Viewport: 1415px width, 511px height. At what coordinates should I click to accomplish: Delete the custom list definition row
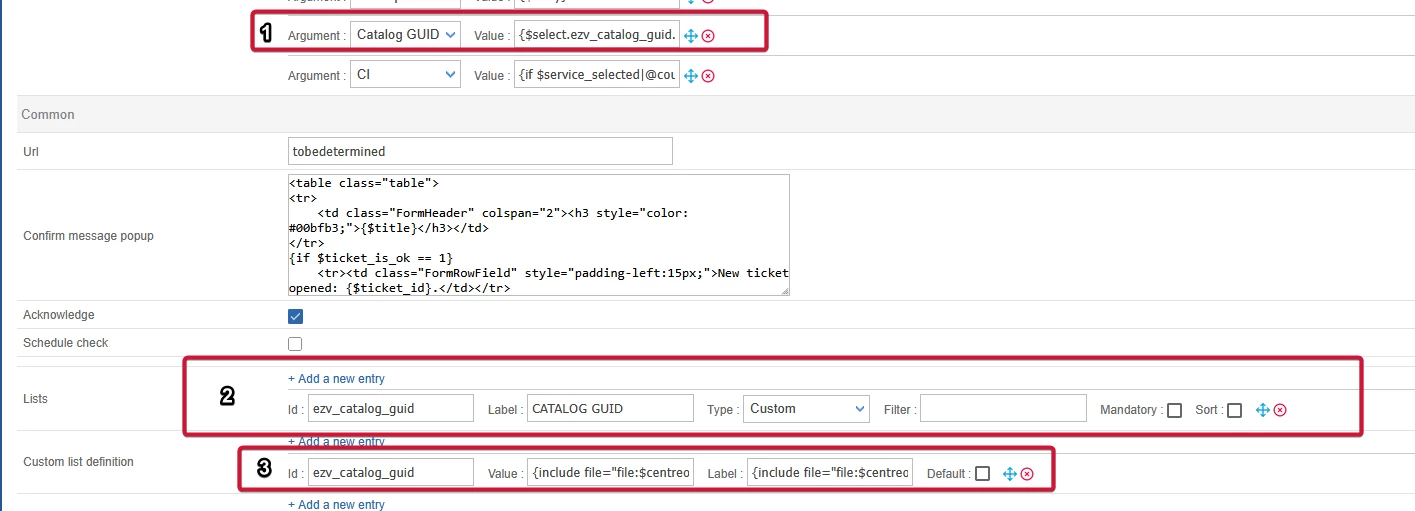pyautogui.click(x=1027, y=473)
